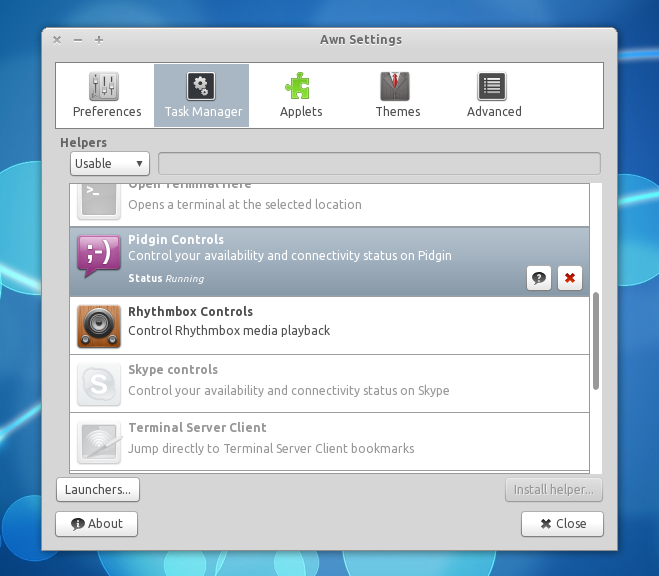The width and height of the screenshot is (659, 576).
Task: Click the Terminal Server Client icon
Action: click(x=99, y=442)
